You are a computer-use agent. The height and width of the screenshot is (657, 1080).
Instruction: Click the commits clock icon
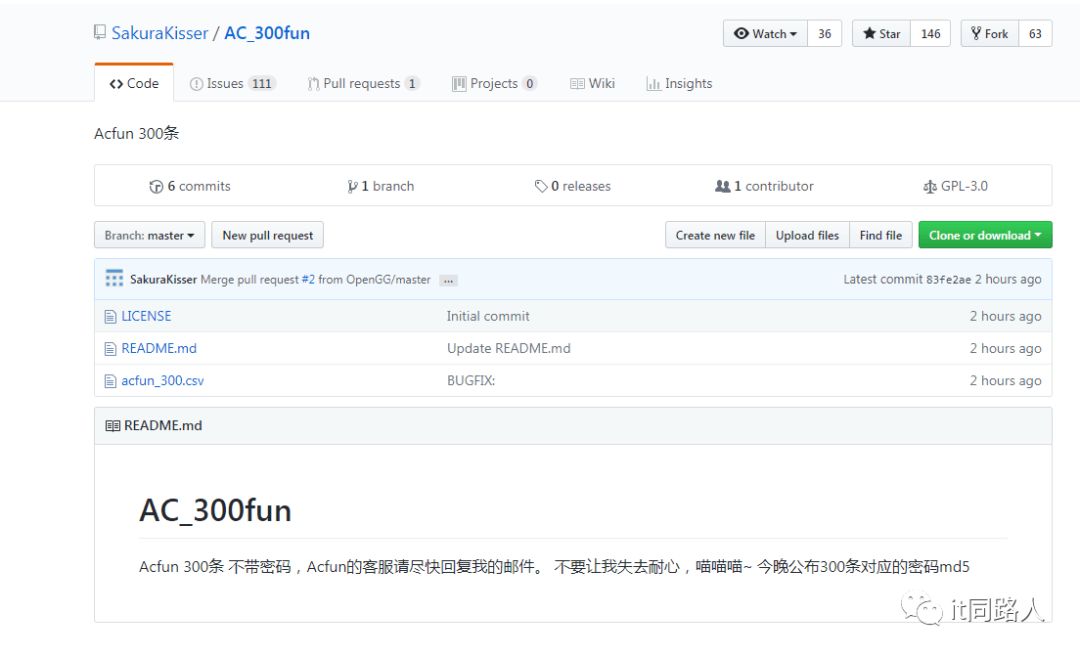click(x=156, y=187)
